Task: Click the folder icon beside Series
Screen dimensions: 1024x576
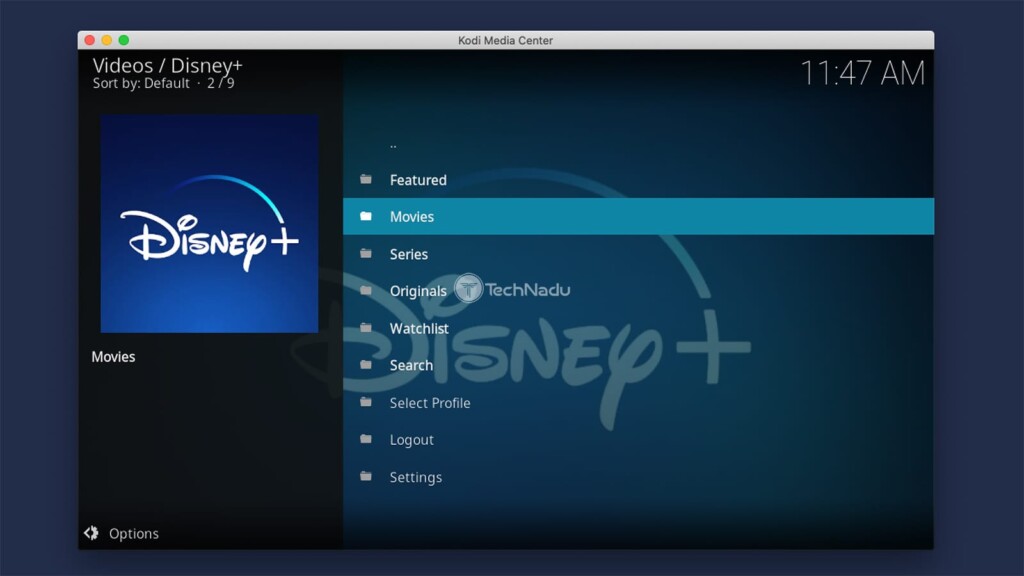Action: point(366,253)
